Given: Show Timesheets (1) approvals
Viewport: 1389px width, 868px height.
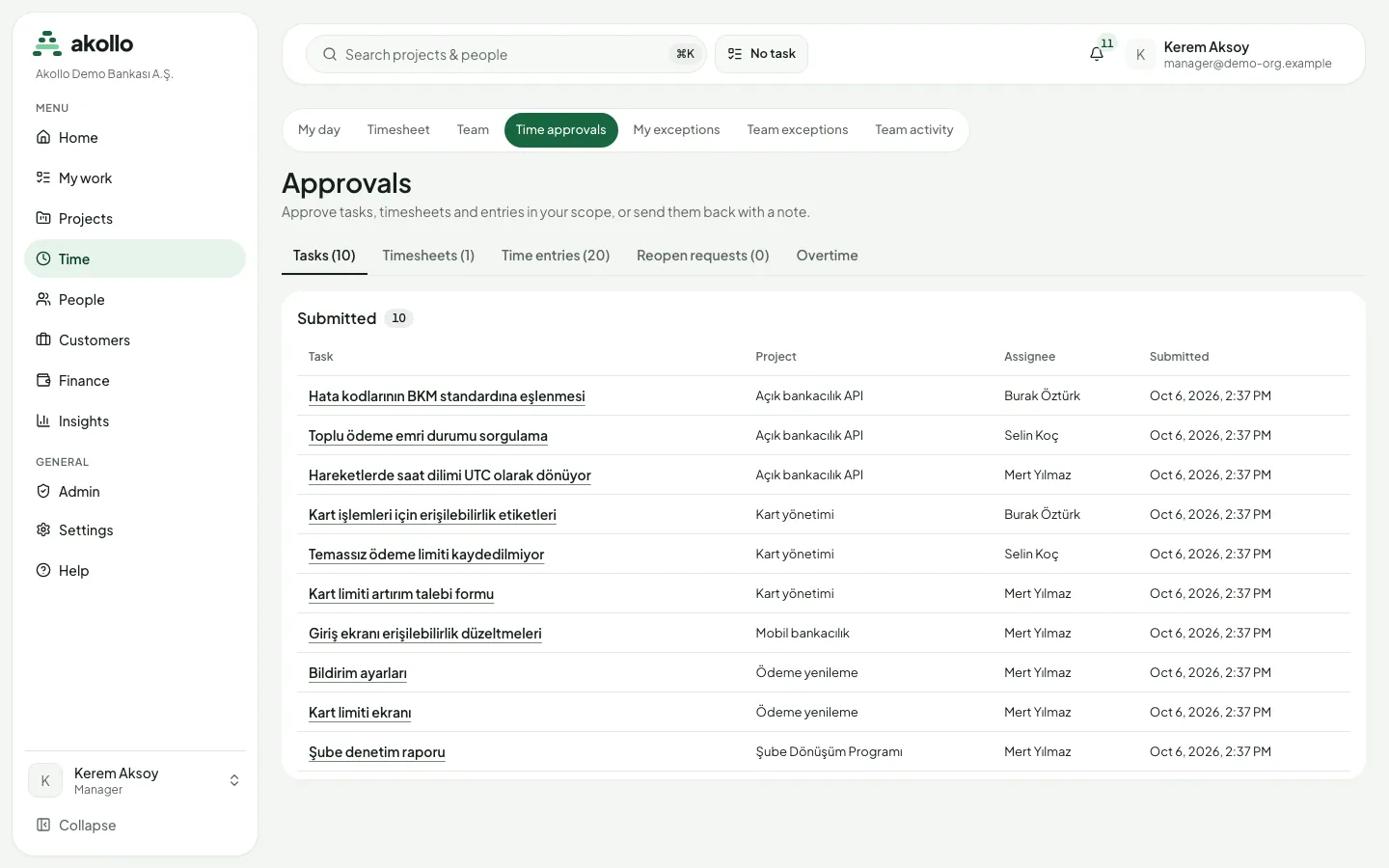Looking at the screenshot, I should (428, 256).
